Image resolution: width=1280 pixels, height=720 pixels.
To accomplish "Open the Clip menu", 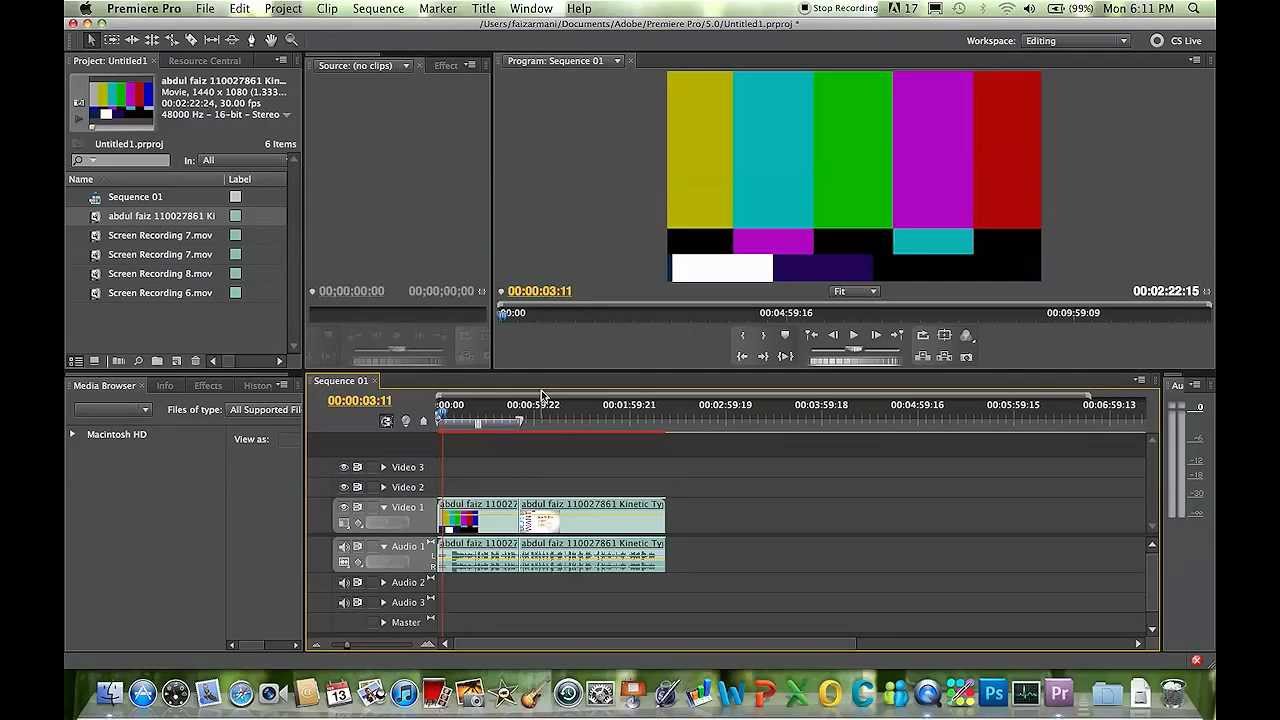I will coord(327,8).
